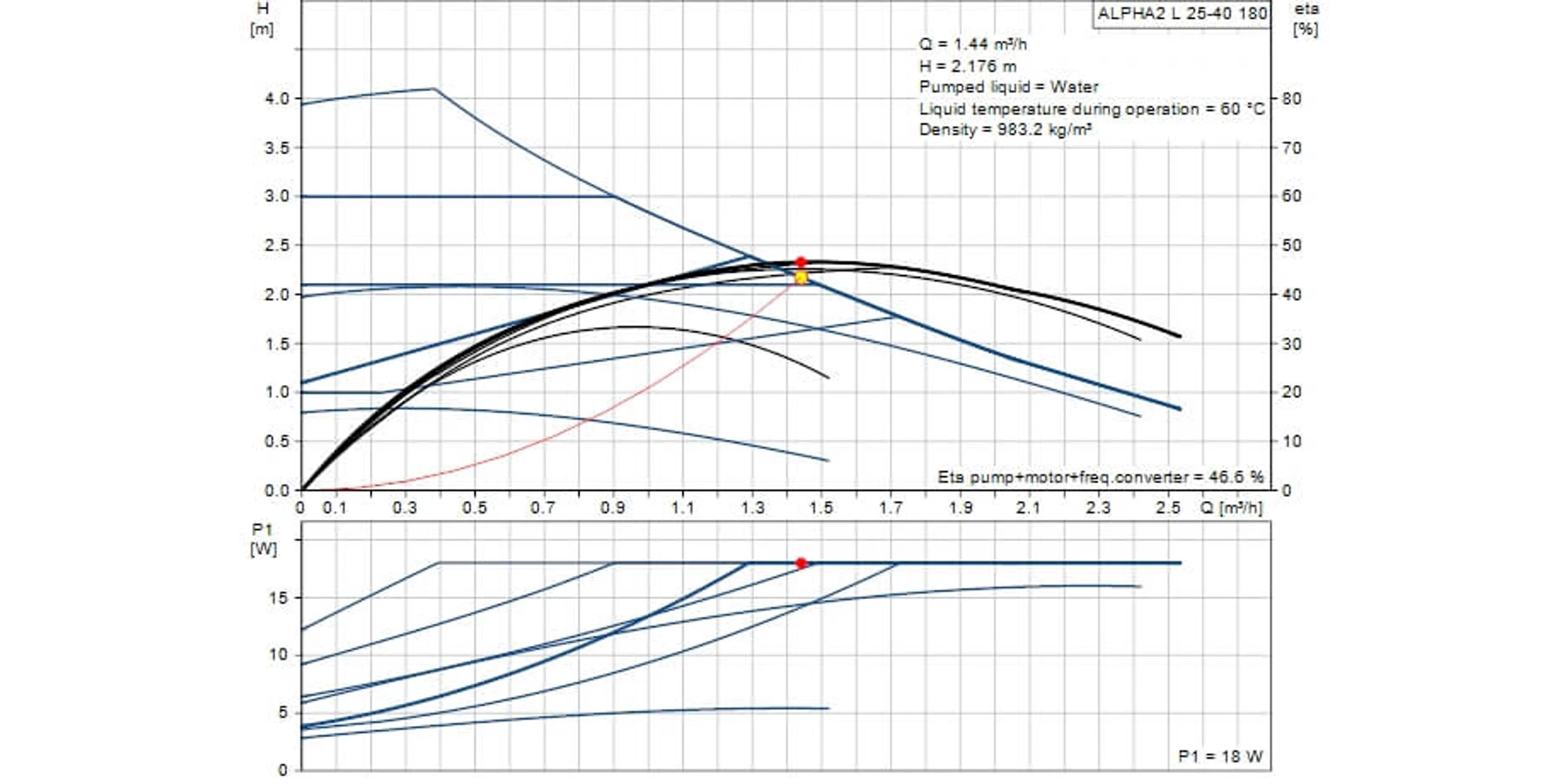Click the Liquid temperature during operation text
Screen dimensions: 1568x784
pyautogui.click(x=1091, y=109)
